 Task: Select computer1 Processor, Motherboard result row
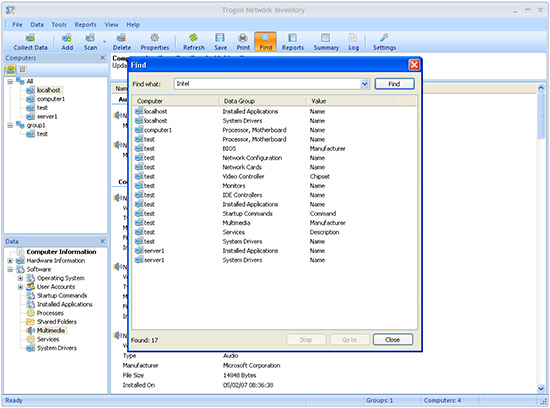point(275,130)
